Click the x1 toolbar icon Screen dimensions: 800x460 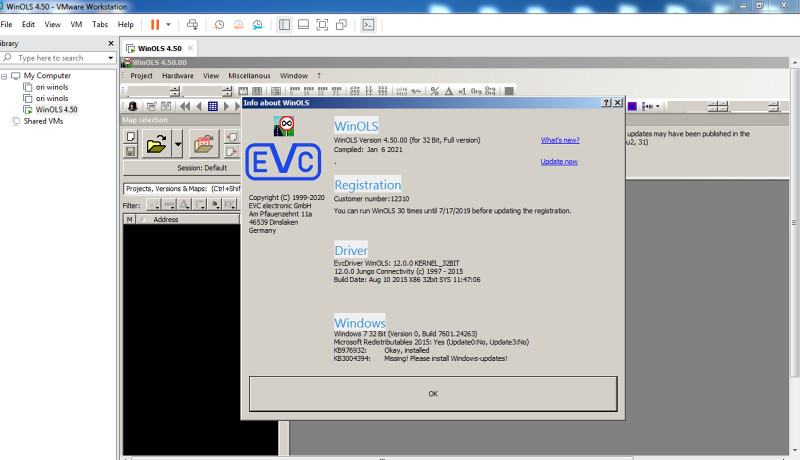coord(462,91)
